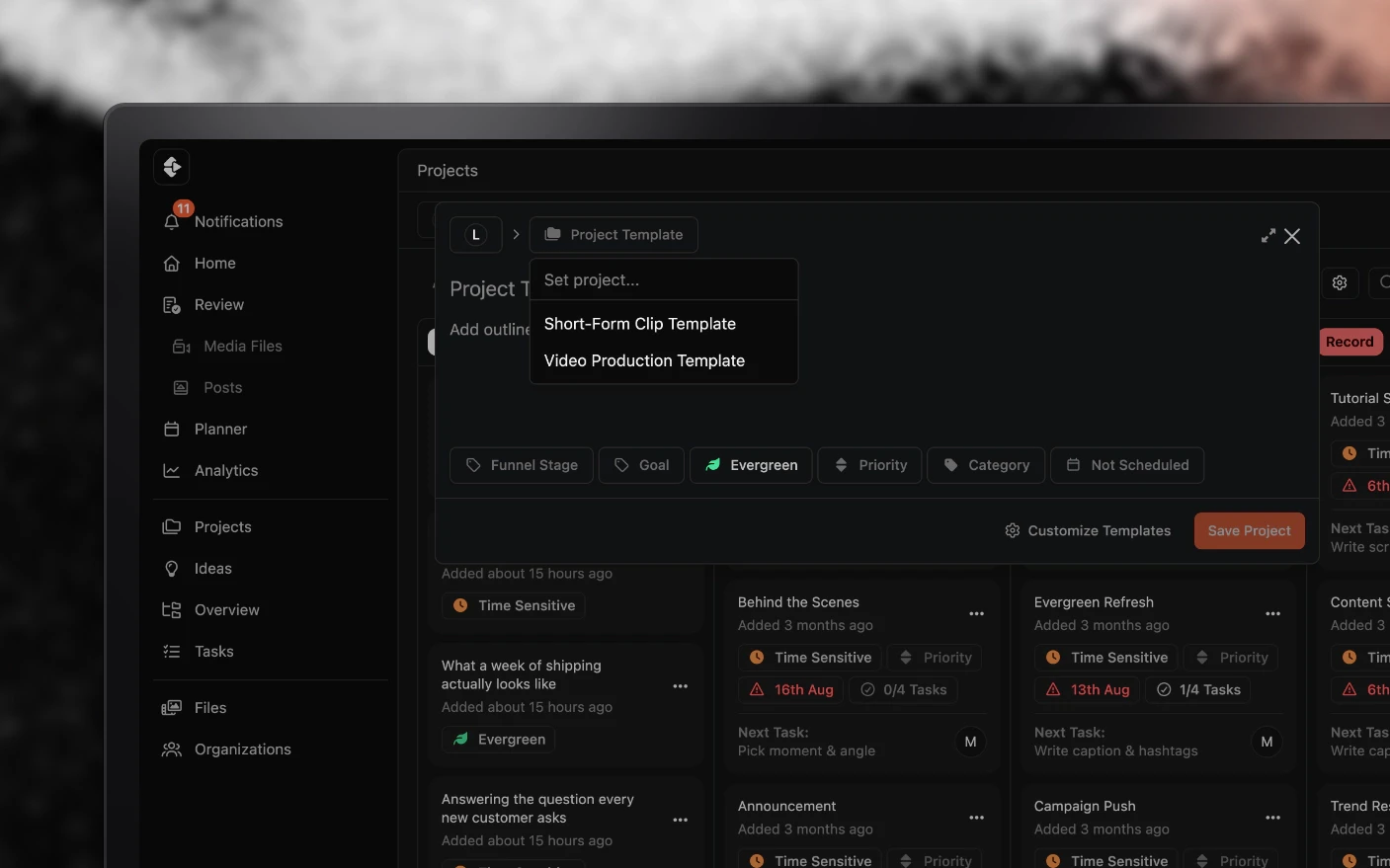The image size is (1390, 868).
Task: Open Review section in sidebar
Action: click(218, 305)
